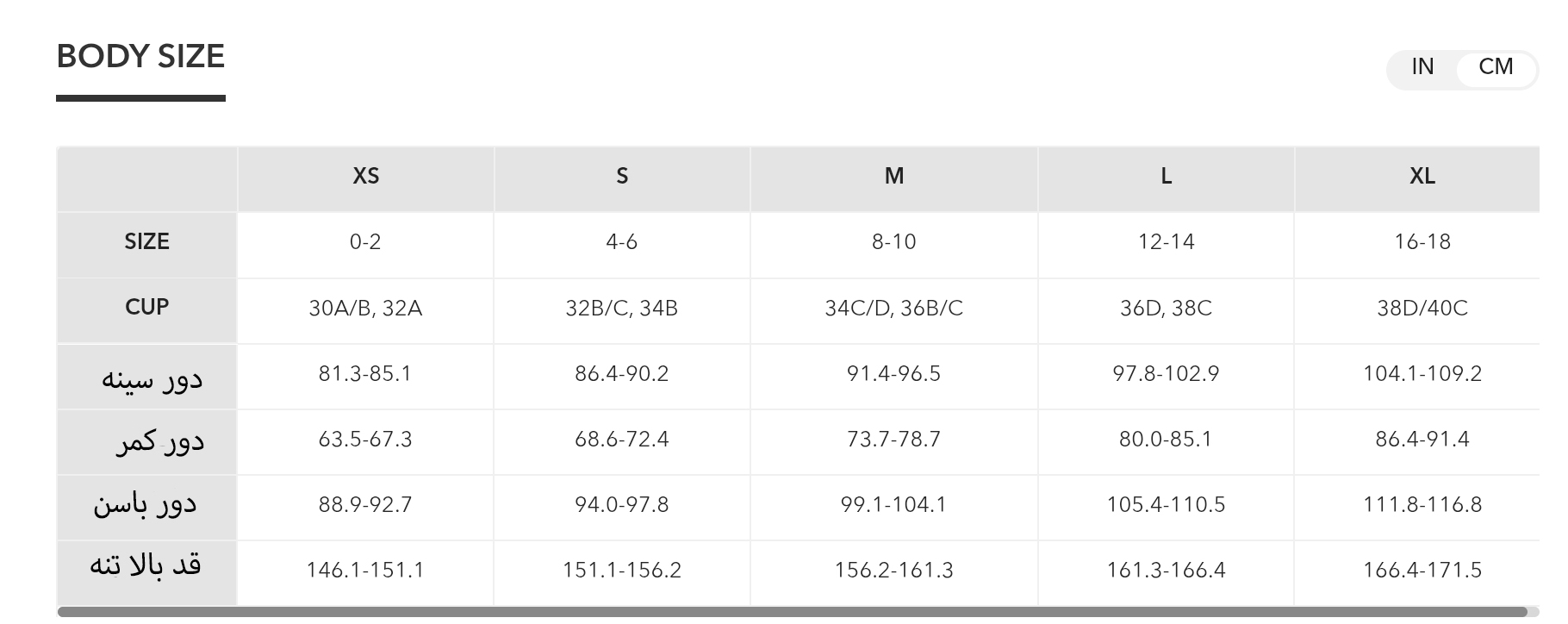Click the BODY SIZE tab heading
Image resolution: width=1568 pixels, height=624 pixels.
coord(140,57)
